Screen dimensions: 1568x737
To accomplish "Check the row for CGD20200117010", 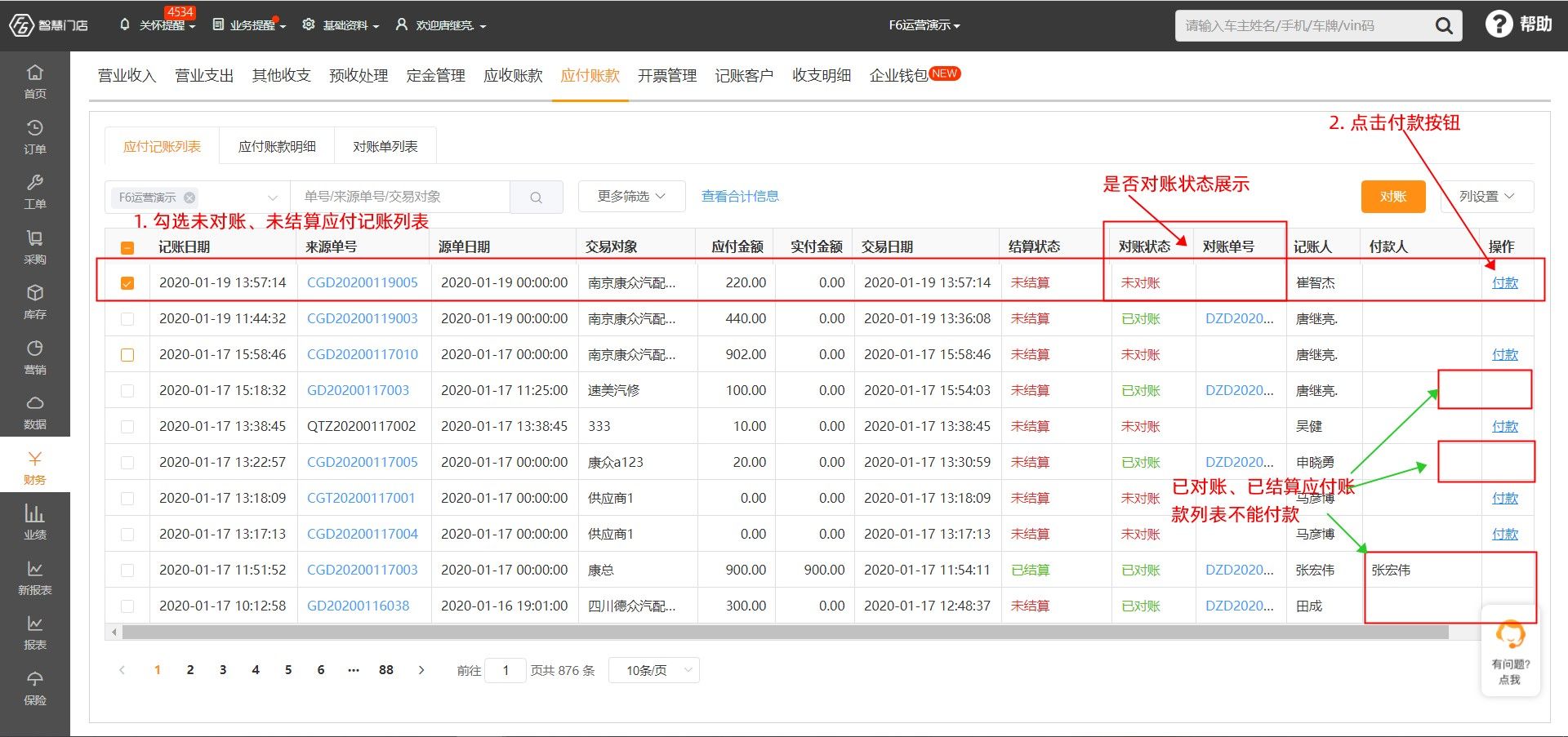I will [x=127, y=355].
